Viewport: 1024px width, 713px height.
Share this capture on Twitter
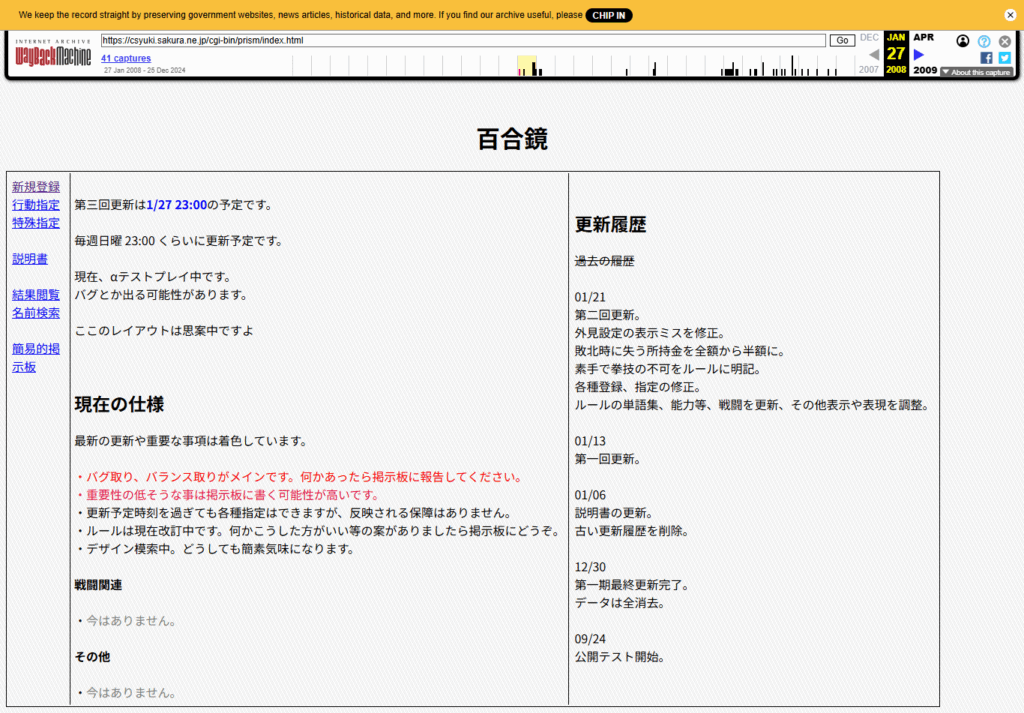pyautogui.click(x=1004, y=58)
